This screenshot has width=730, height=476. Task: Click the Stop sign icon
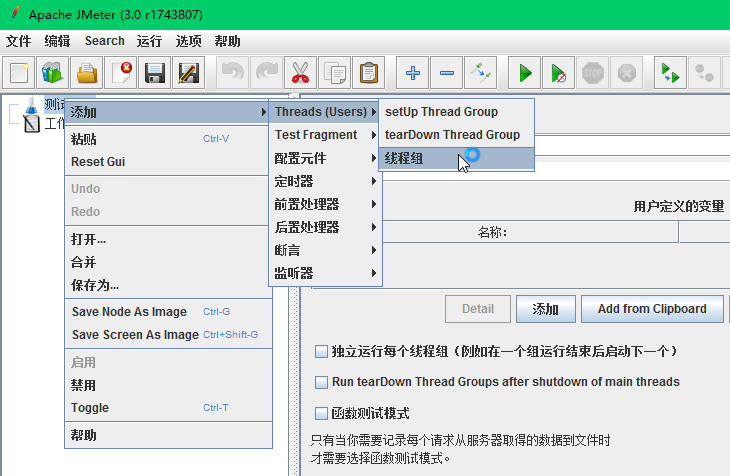[592, 73]
